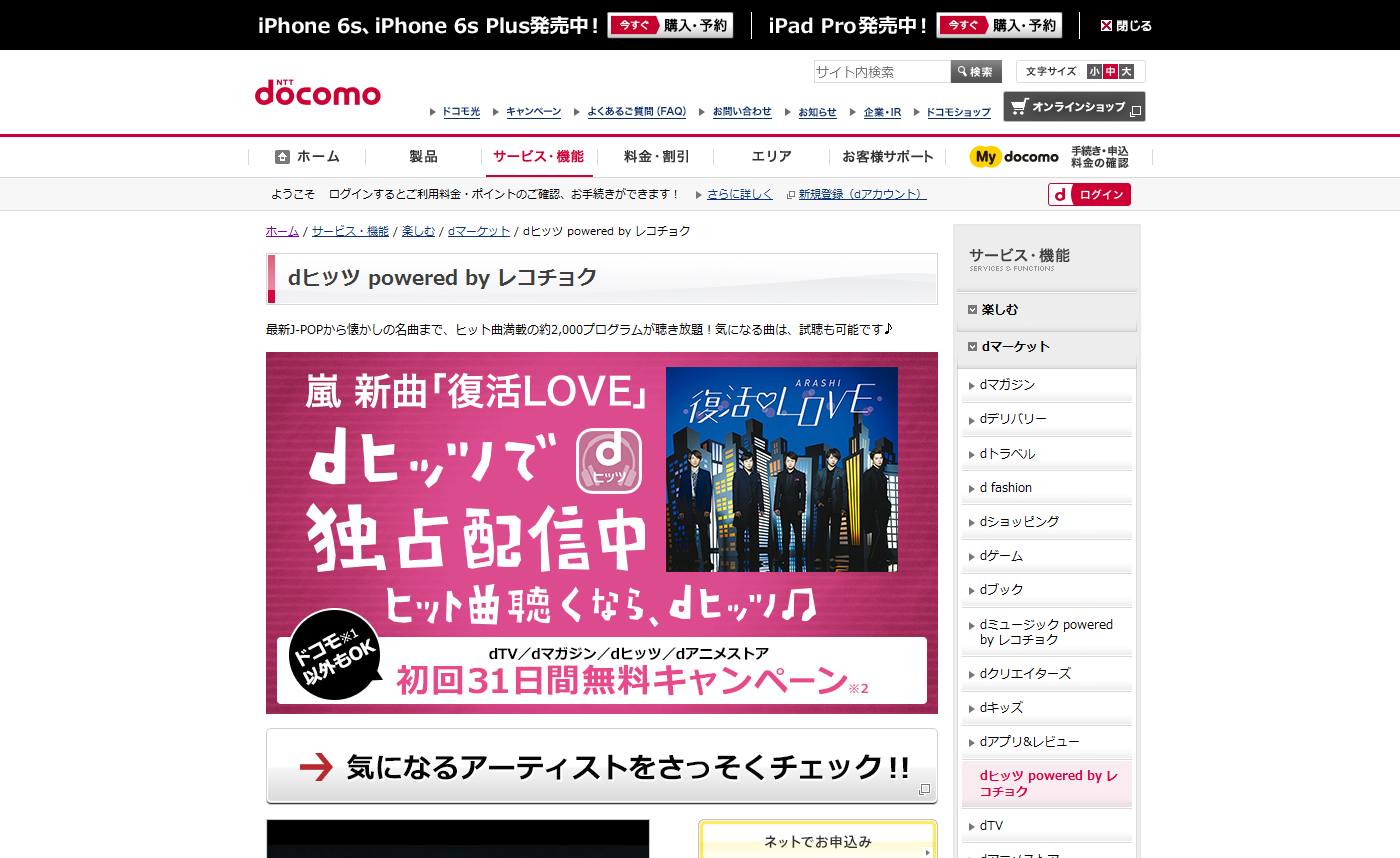Click the 初回31日間無料キャンペーン banner strip
This screenshot has height=858, width=1400.
[602, 670]
